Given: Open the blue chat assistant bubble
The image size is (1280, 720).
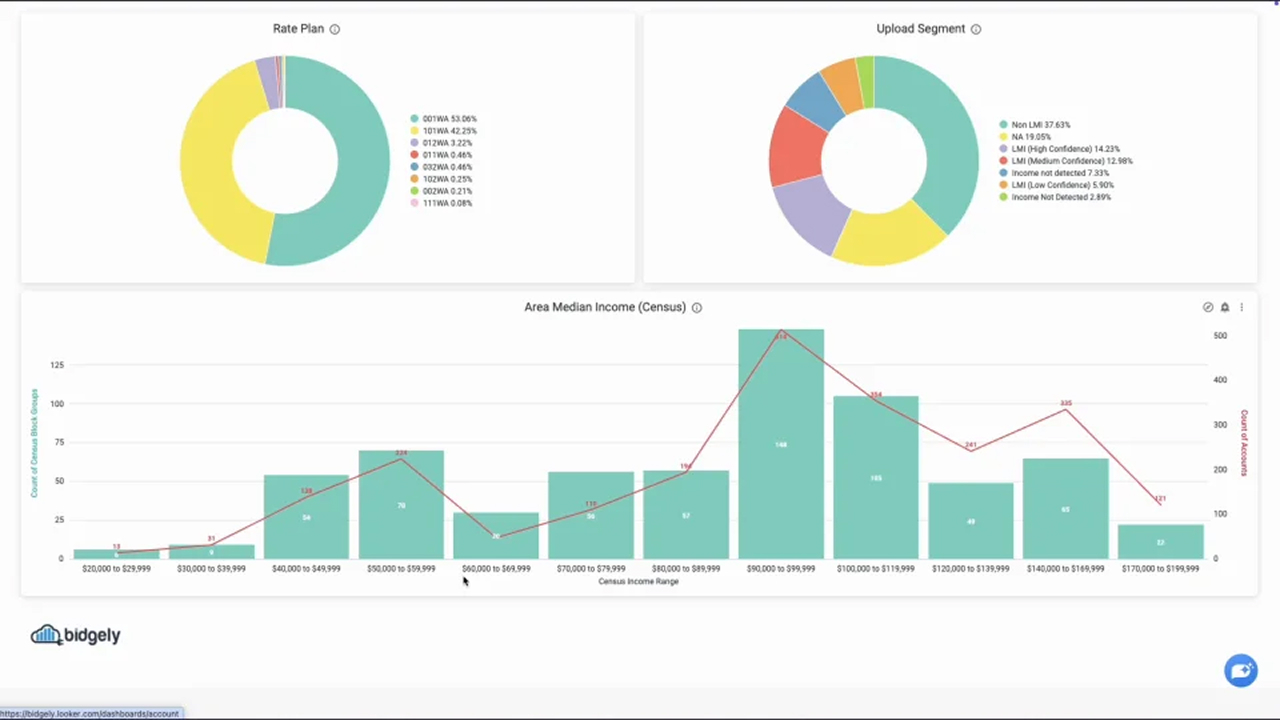Looking at the screenshot, I should 1240,670.
